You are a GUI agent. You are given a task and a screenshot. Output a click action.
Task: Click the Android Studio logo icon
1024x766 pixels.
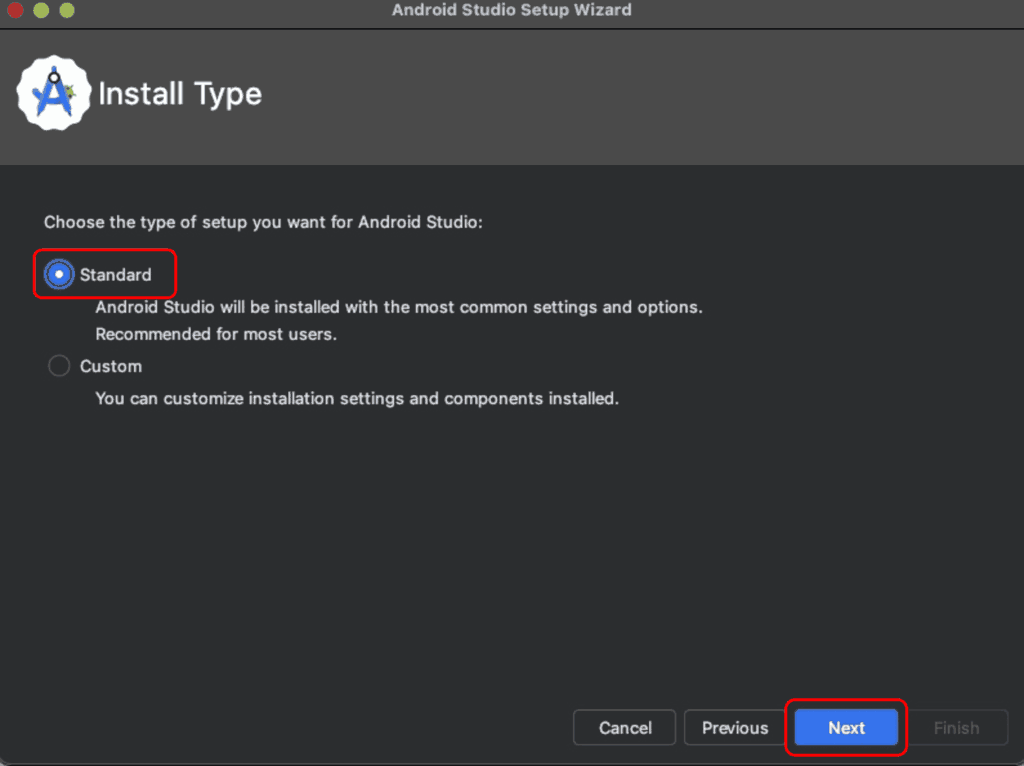(x=54, y=93)
